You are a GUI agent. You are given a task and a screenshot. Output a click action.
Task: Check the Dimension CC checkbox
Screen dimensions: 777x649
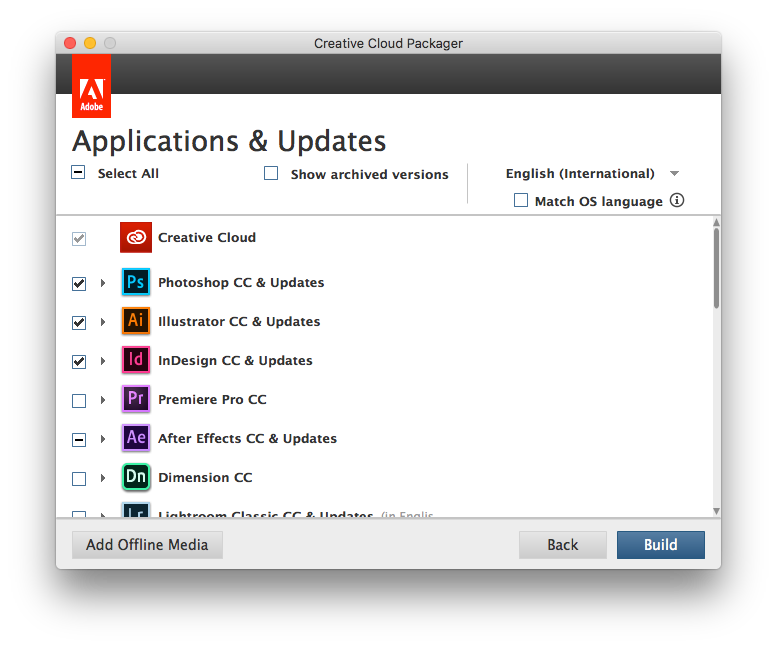[79, 479]
